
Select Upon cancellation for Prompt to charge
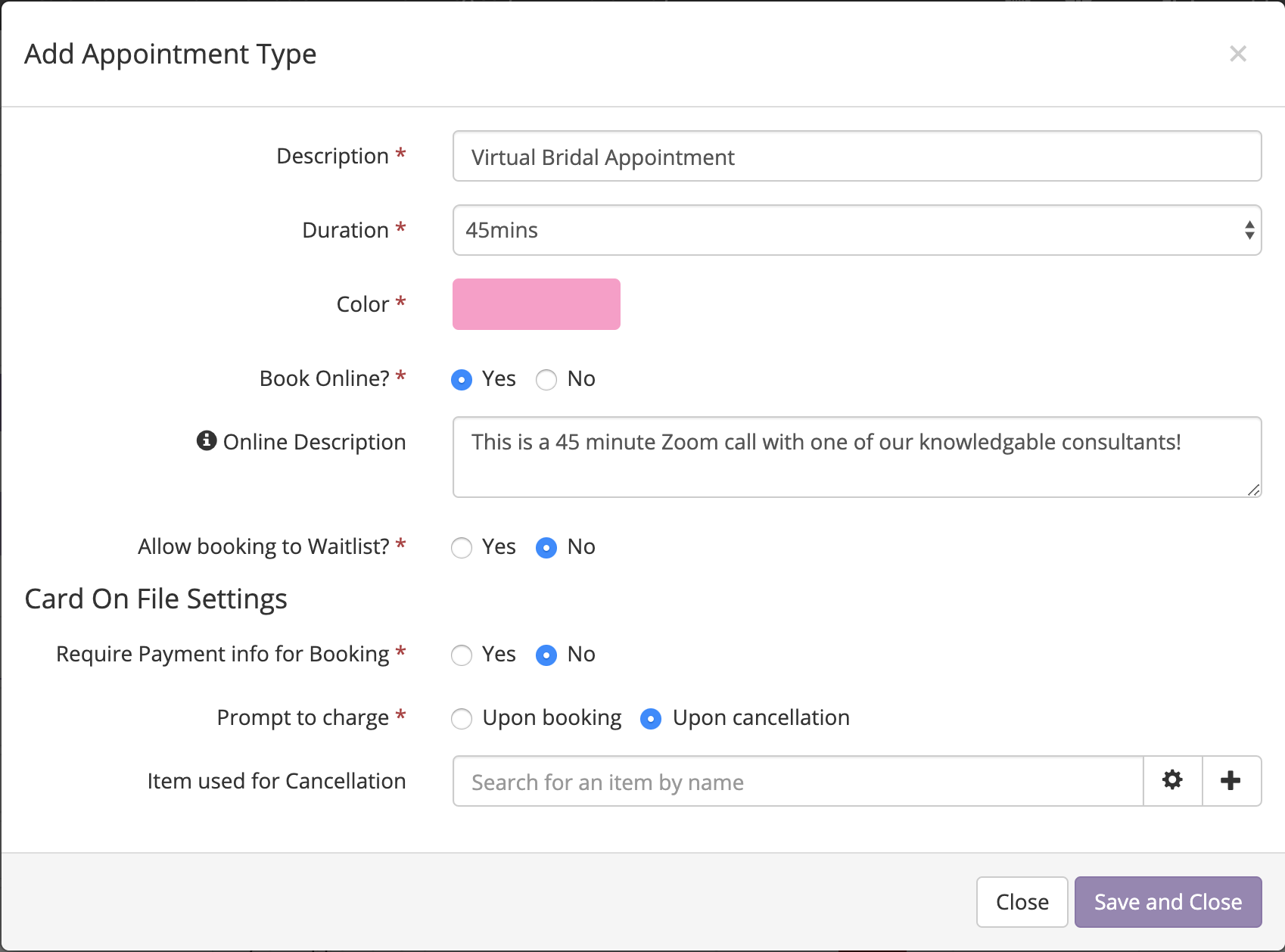point(651,719)
